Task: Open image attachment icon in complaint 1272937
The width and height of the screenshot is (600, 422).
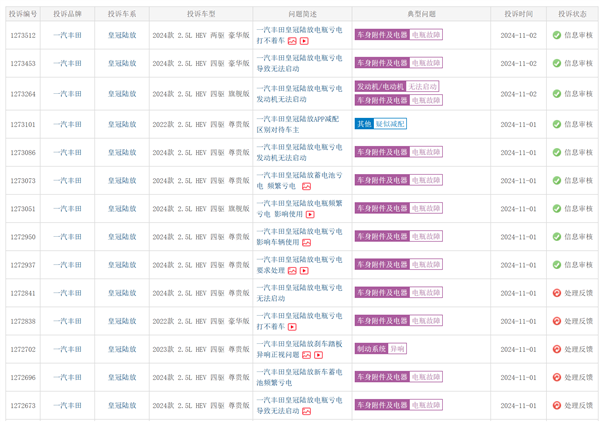Action: (292, 271)
